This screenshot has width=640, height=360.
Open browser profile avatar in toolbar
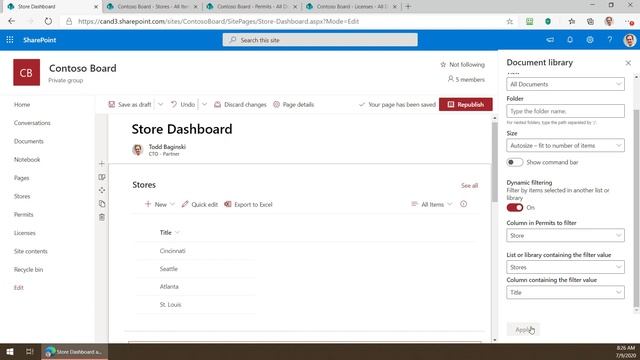(x=609, y=21)
